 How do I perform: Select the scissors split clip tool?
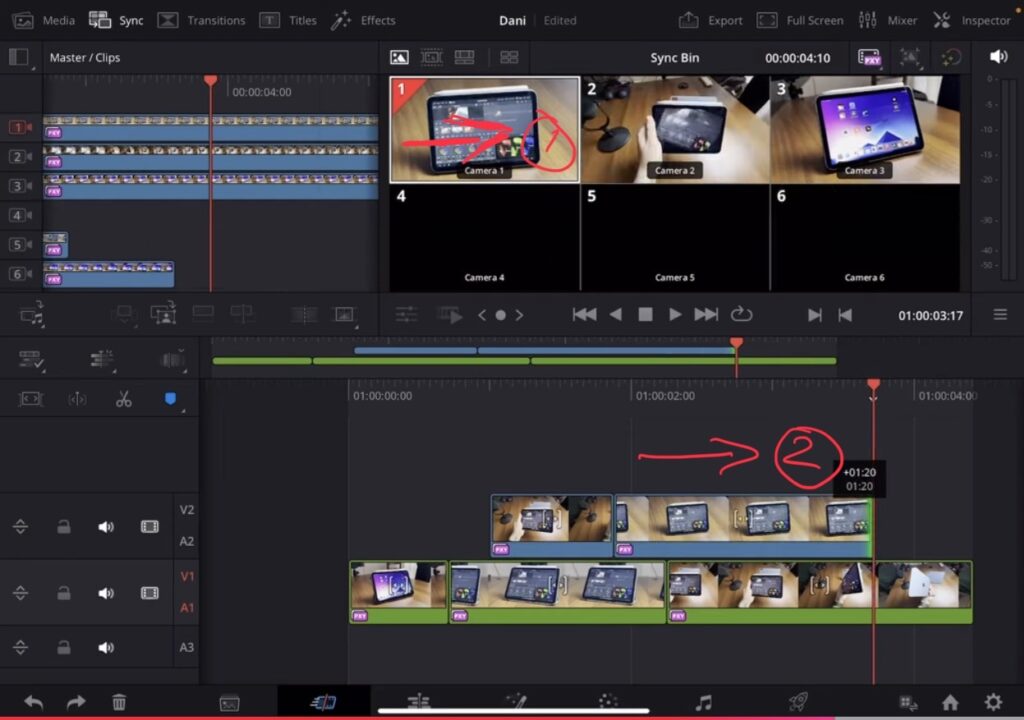(x=124, y=398)
